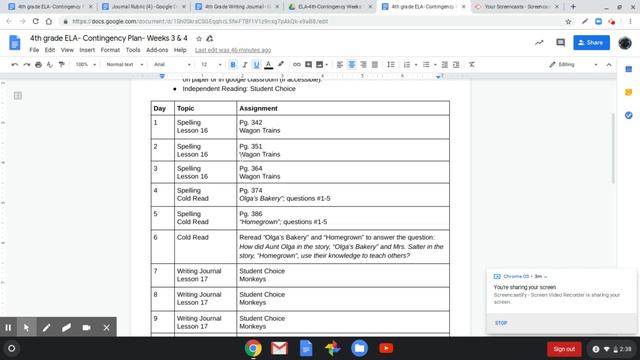
Task: Open the Calendar side panel icon
Action: point(629,69)
